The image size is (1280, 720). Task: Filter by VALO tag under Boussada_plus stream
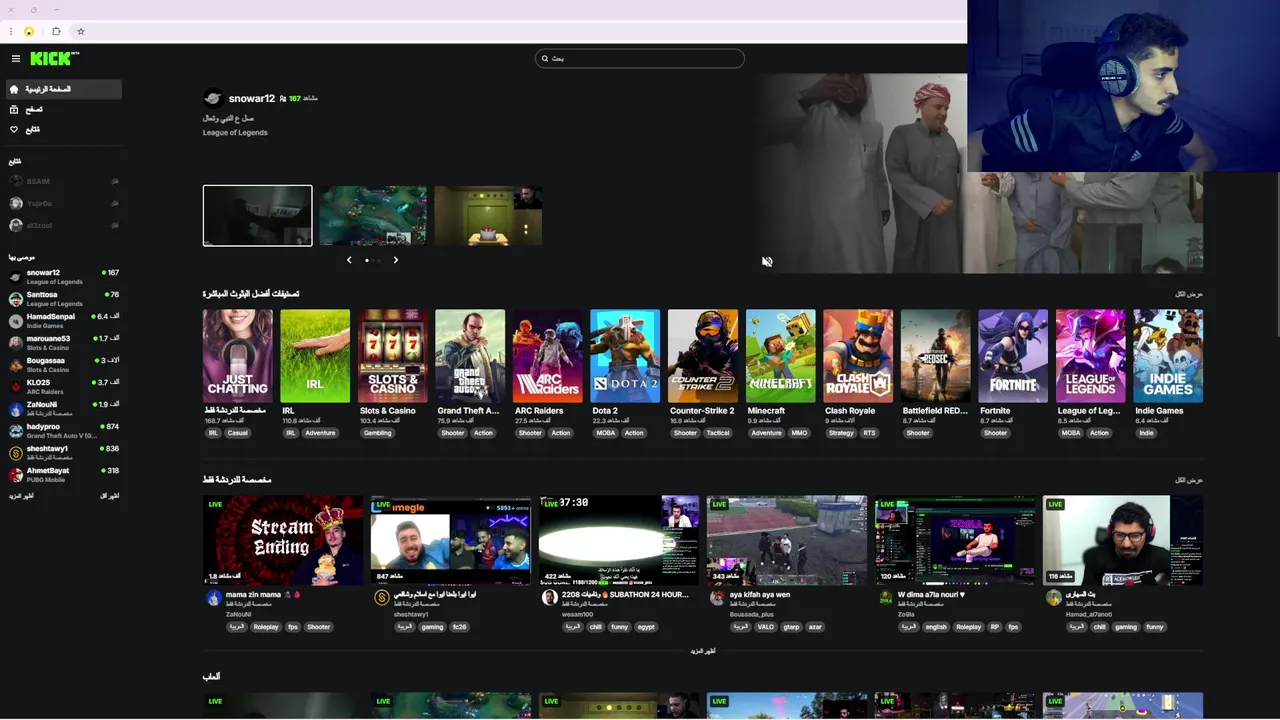pyautogui.click(x=765, y=627)
